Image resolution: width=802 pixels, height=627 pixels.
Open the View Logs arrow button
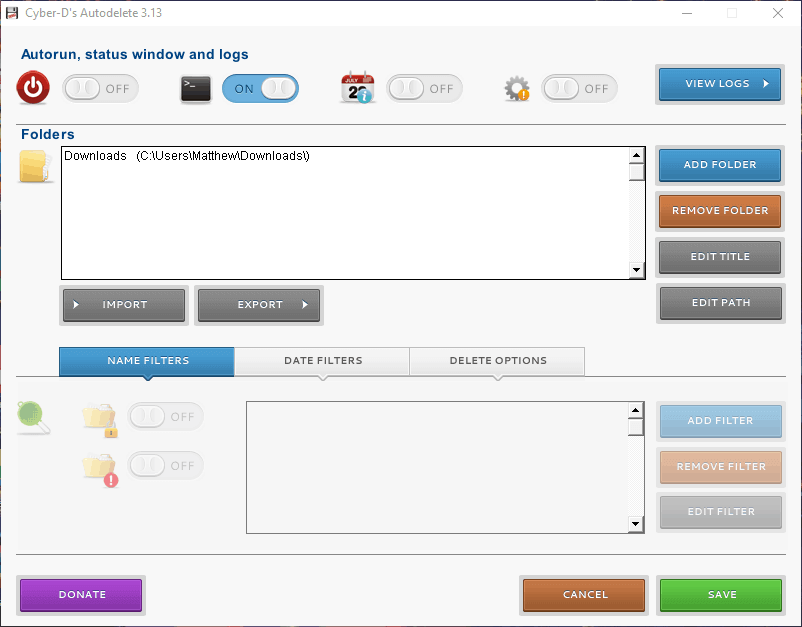point(719,84)
